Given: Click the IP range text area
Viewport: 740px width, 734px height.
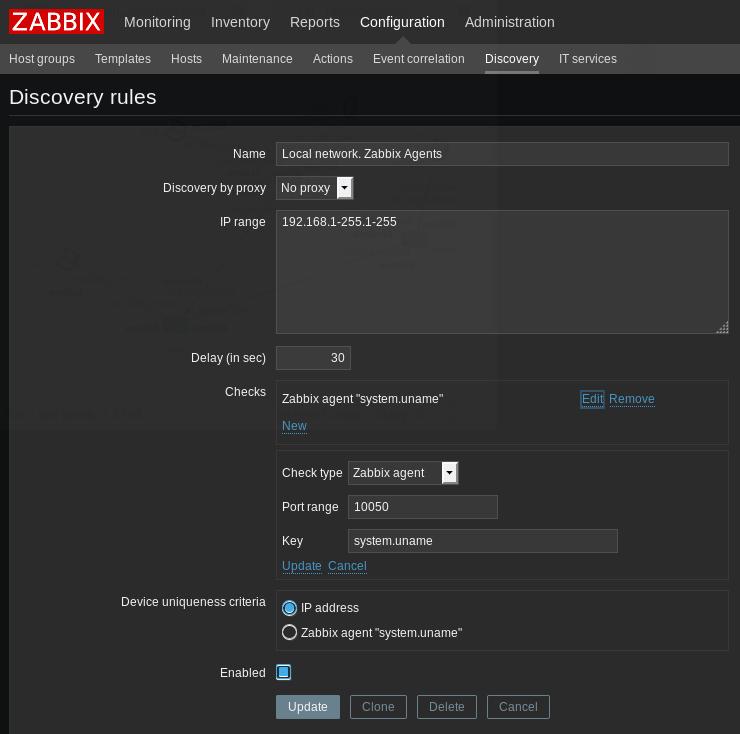Looking at the screenshot, I should point(502,272).
